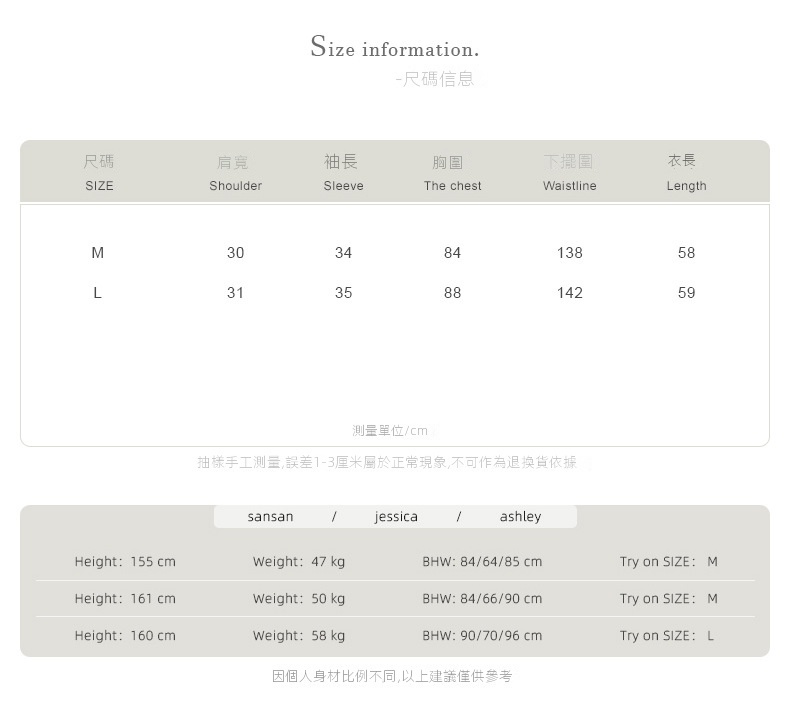Click shoulder value 30 for size M

235,253
